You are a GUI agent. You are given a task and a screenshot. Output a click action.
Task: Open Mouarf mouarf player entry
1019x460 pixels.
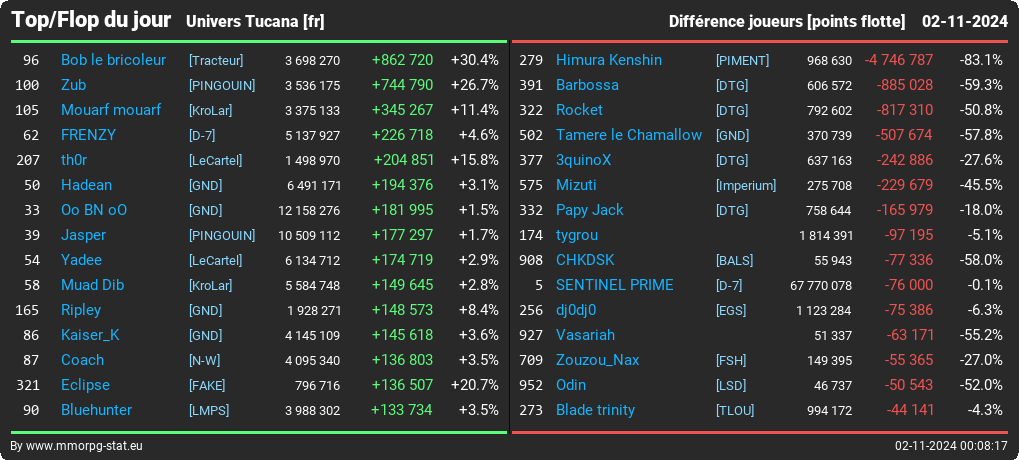111,110
